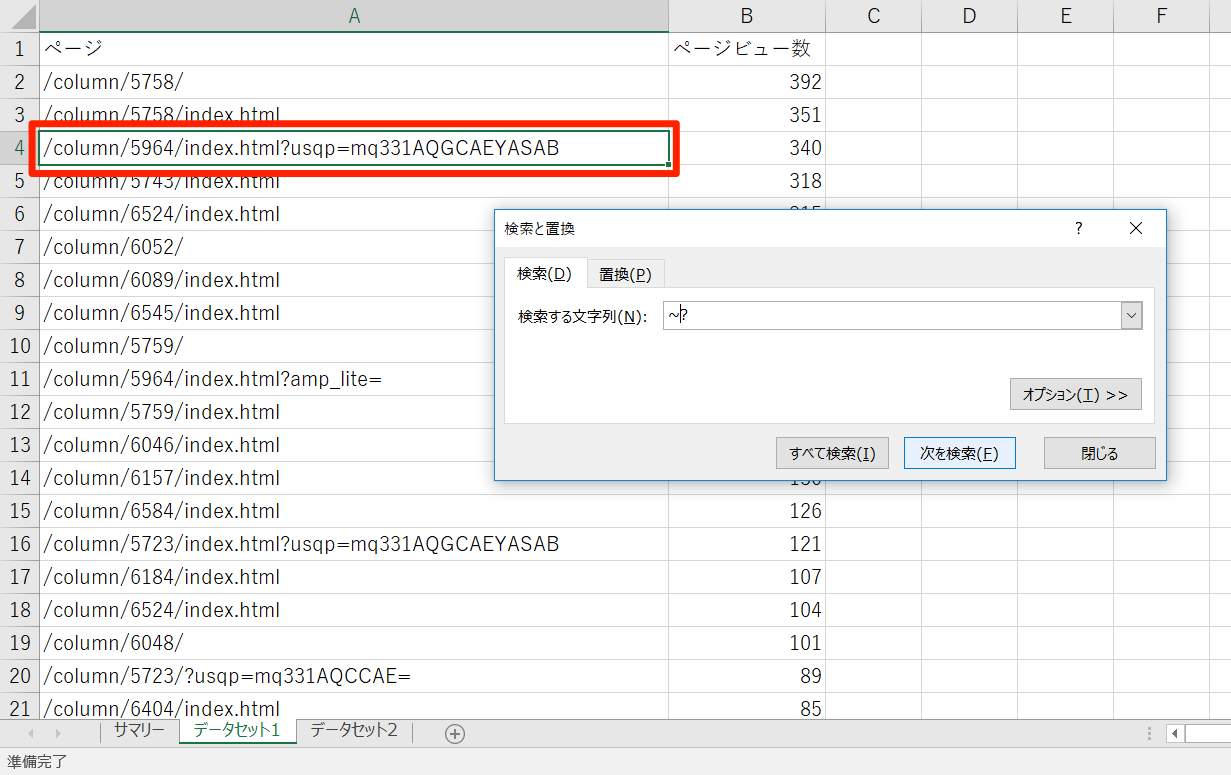Switch to 検索(D) tab
Image resolution: width=1231 pixels, height=775 pixels.
[544, 274]
